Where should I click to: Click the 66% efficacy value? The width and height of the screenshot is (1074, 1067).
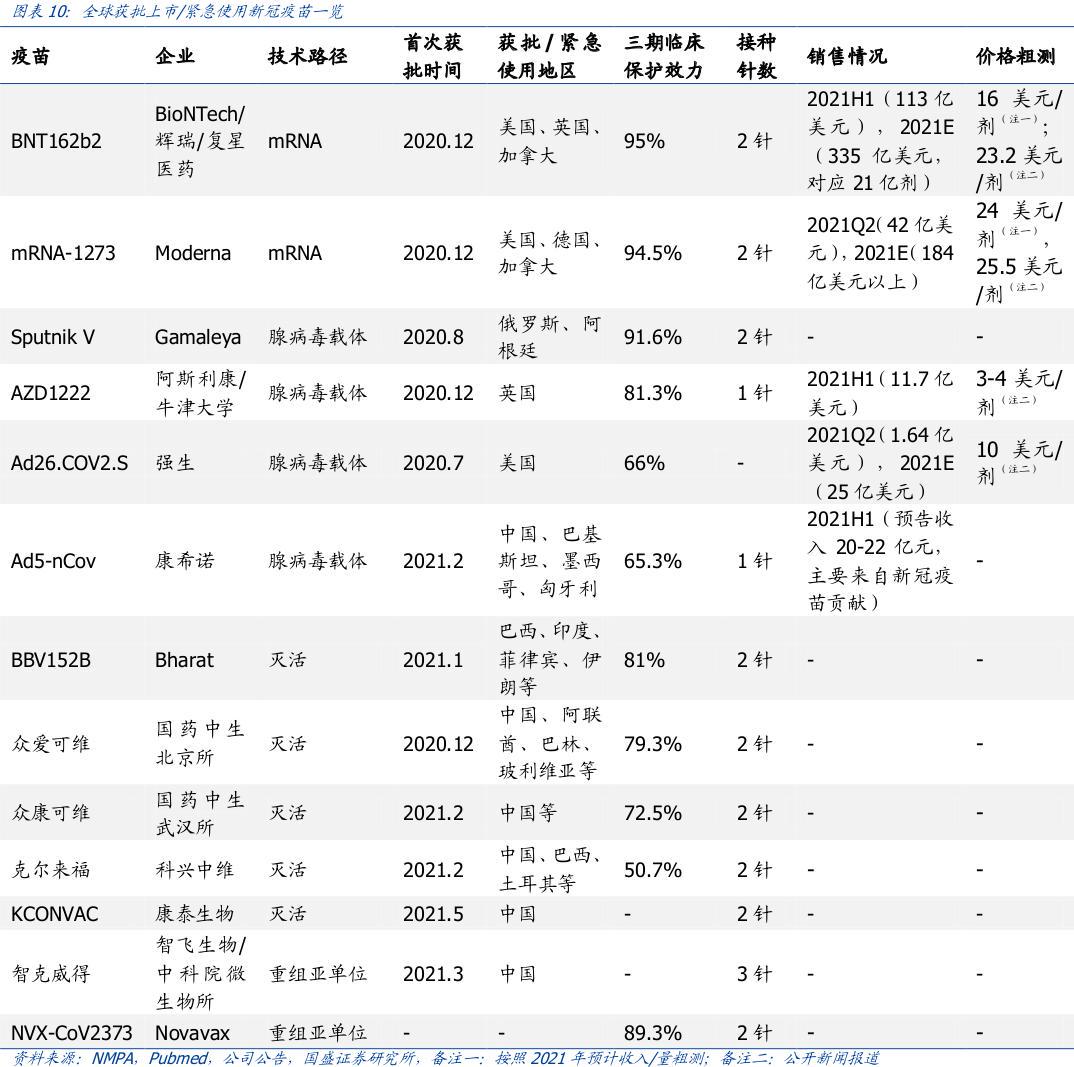(644, 463)
